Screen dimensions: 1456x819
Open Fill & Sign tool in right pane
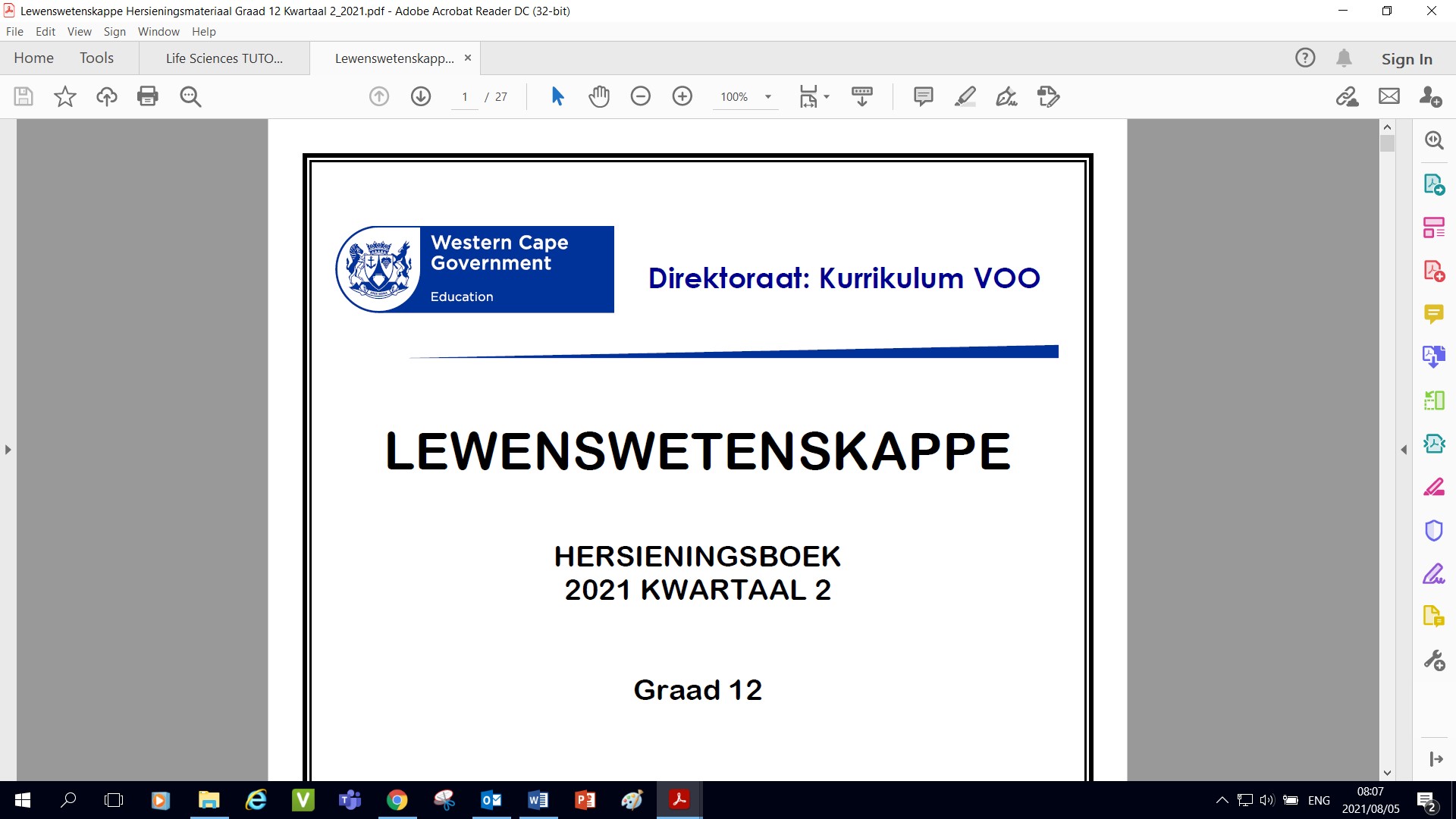point(1434,573)
